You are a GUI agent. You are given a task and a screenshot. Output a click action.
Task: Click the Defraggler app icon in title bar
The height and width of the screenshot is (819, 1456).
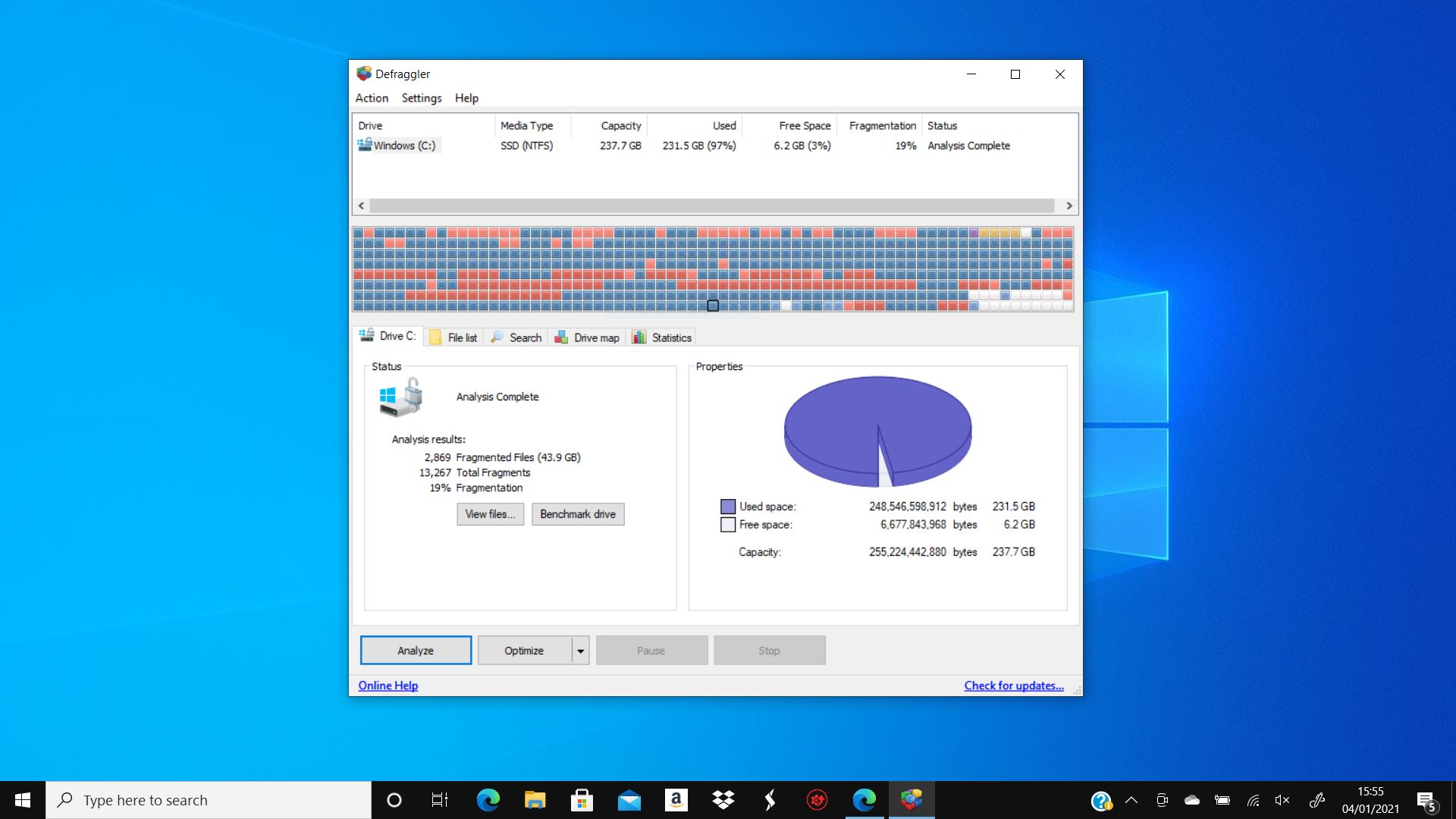click(362, 74)
